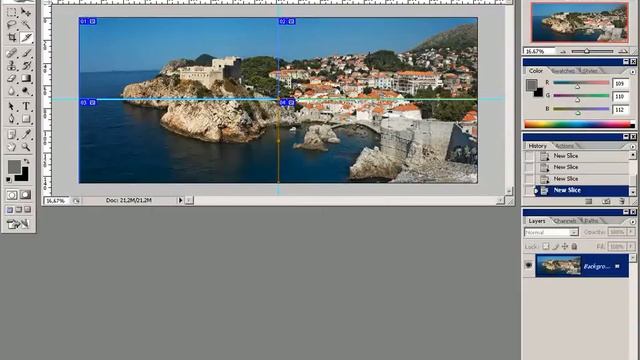Image resolution: width=640 pixels, height=360 pixels.
Task: Switch to the Styles tab
Action: tap(590, 71)
